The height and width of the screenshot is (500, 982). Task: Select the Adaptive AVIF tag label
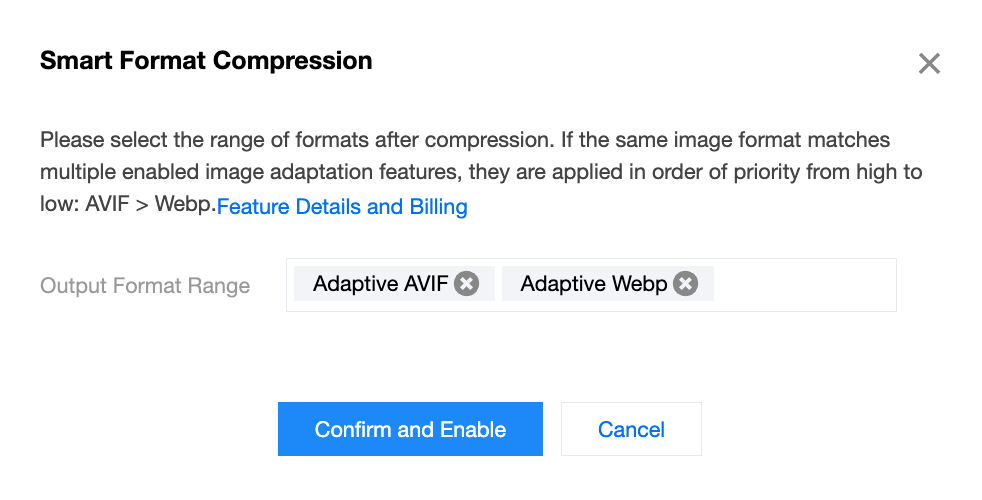[x=380, y=284]
